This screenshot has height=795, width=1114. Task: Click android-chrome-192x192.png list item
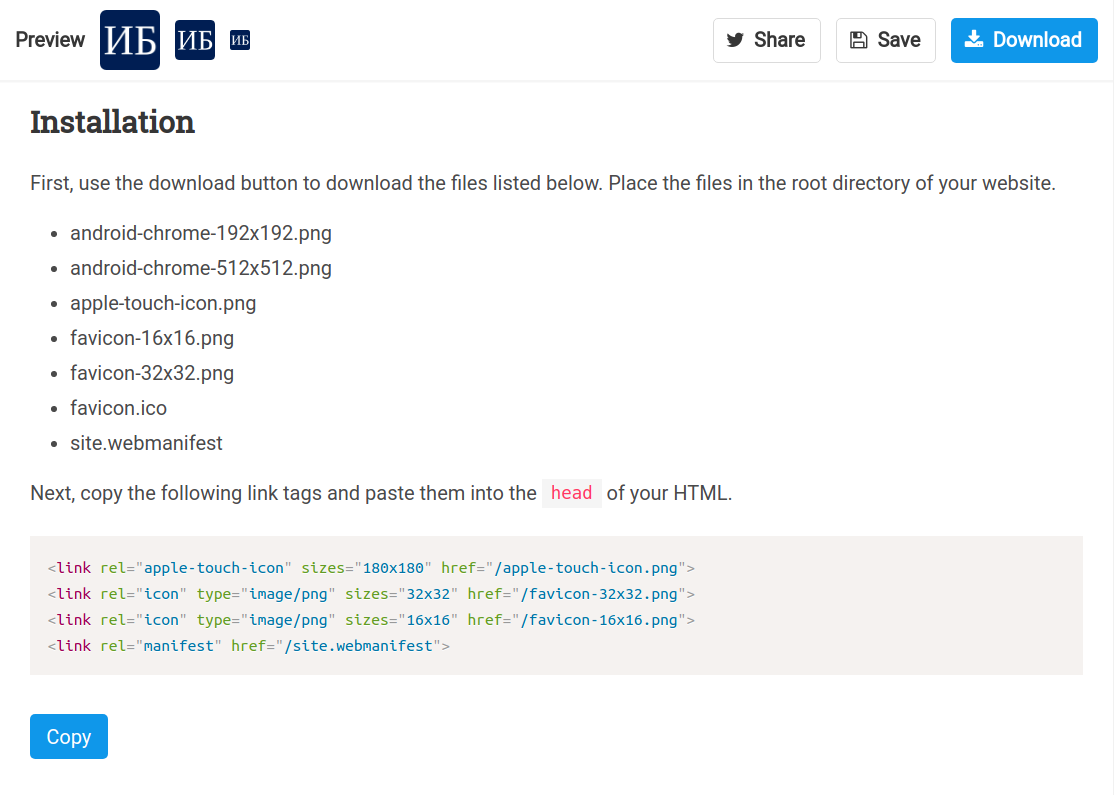(x=200, y=233)
